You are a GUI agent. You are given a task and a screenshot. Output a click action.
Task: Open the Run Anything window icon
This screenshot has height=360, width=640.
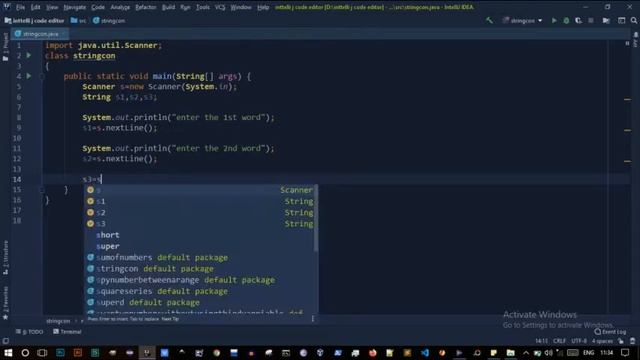(621, 20)
